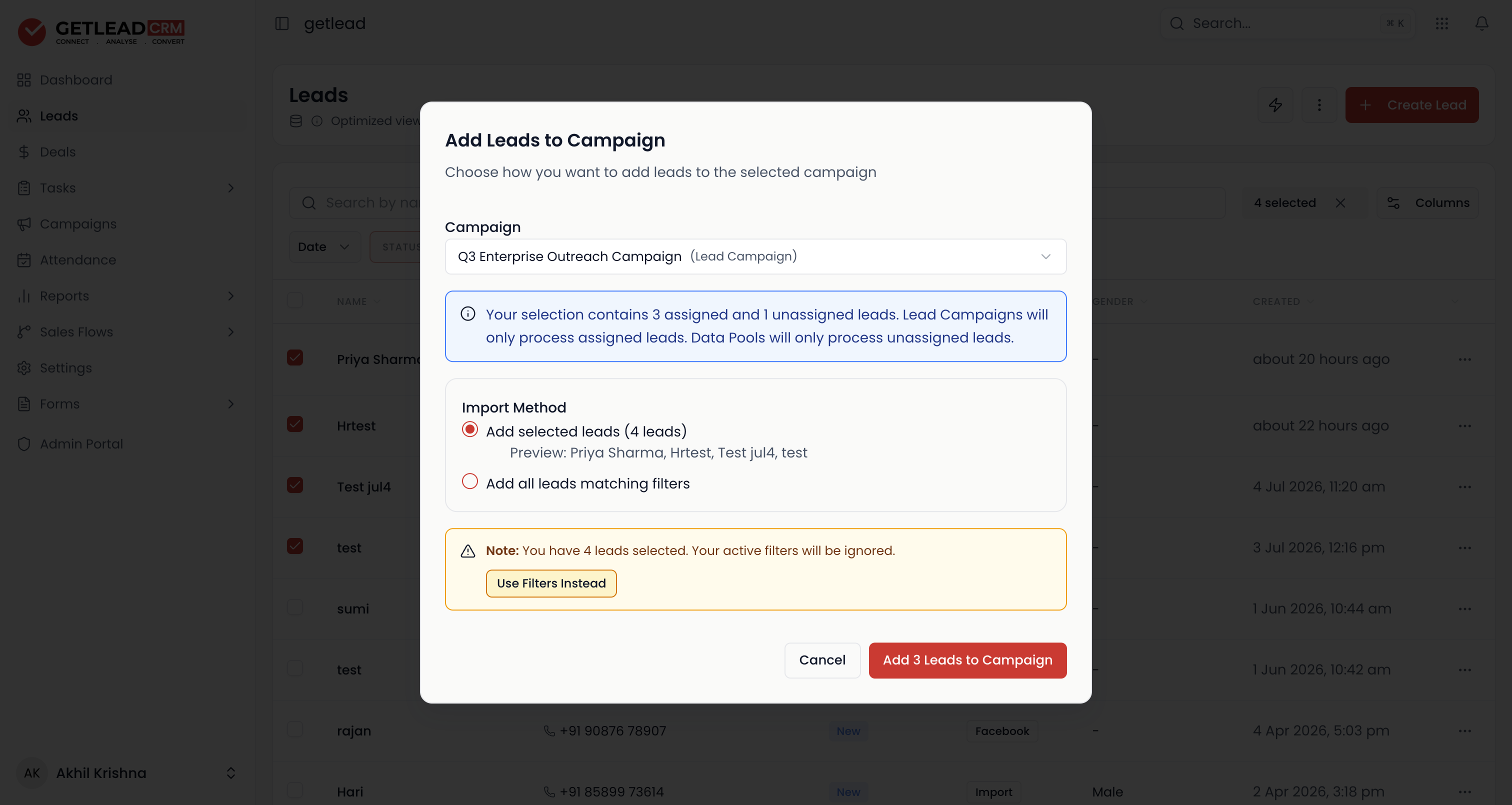Open the apps grid icon

pyautogui.click(x=1441, y=23)
